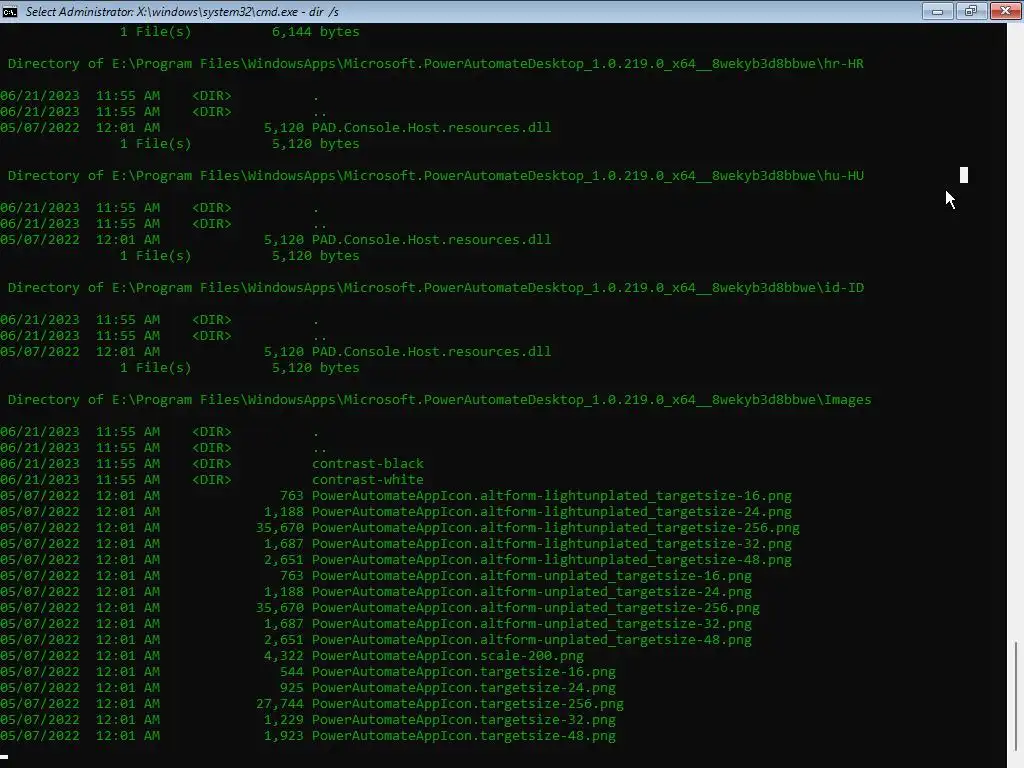This screenshot has width=1024, height=768.
Task: Click PowerAutomateAppIcon.targetsize-32.png file name
Action: (464, 720)
